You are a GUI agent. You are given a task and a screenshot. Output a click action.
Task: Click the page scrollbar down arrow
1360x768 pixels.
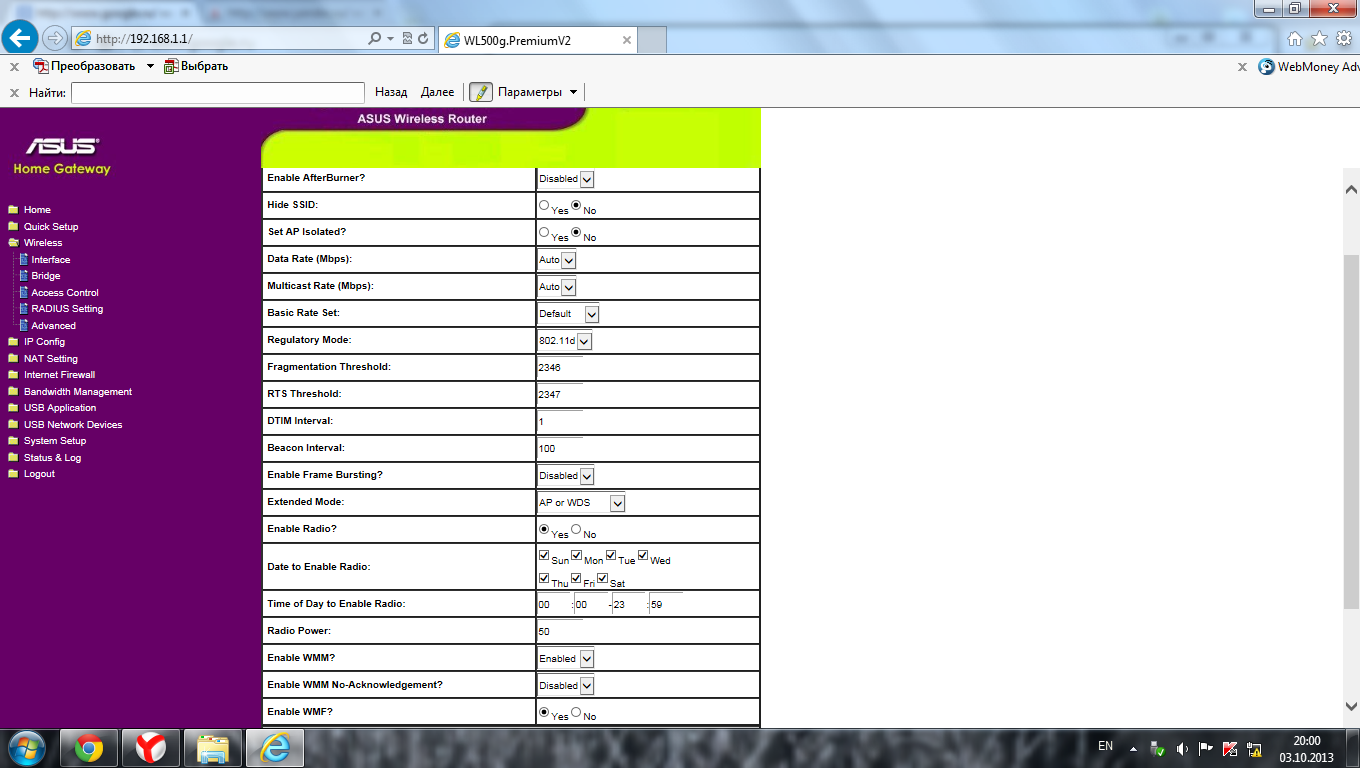pos(1351,706)
